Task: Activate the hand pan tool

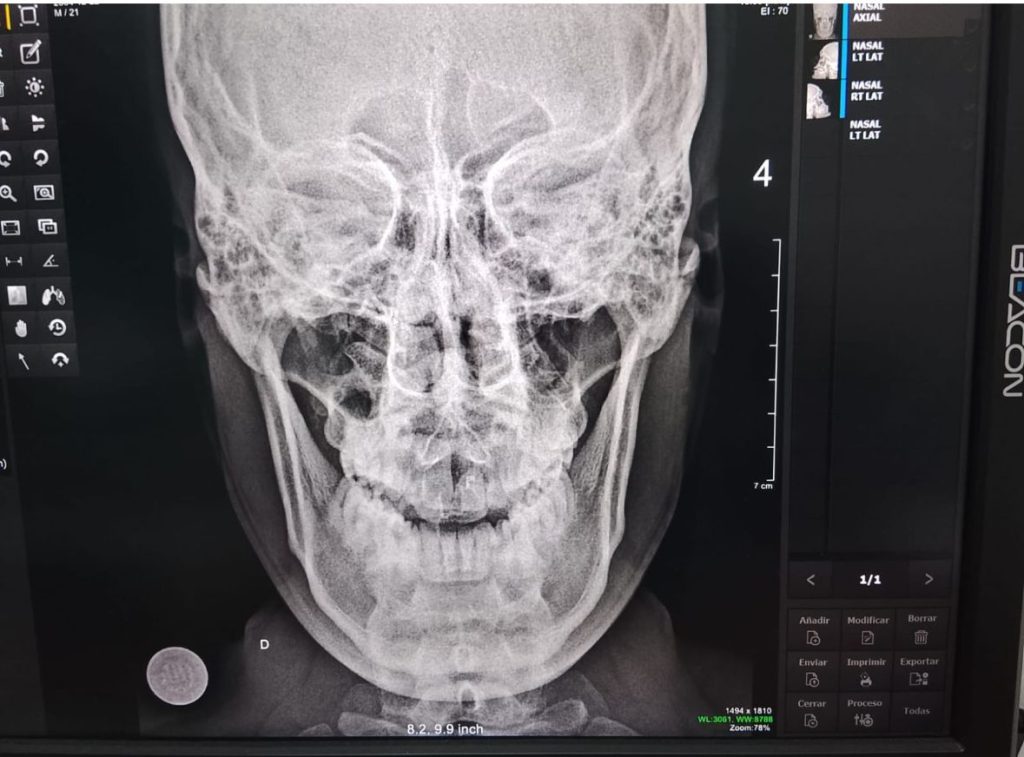Action: pos(20,328)
